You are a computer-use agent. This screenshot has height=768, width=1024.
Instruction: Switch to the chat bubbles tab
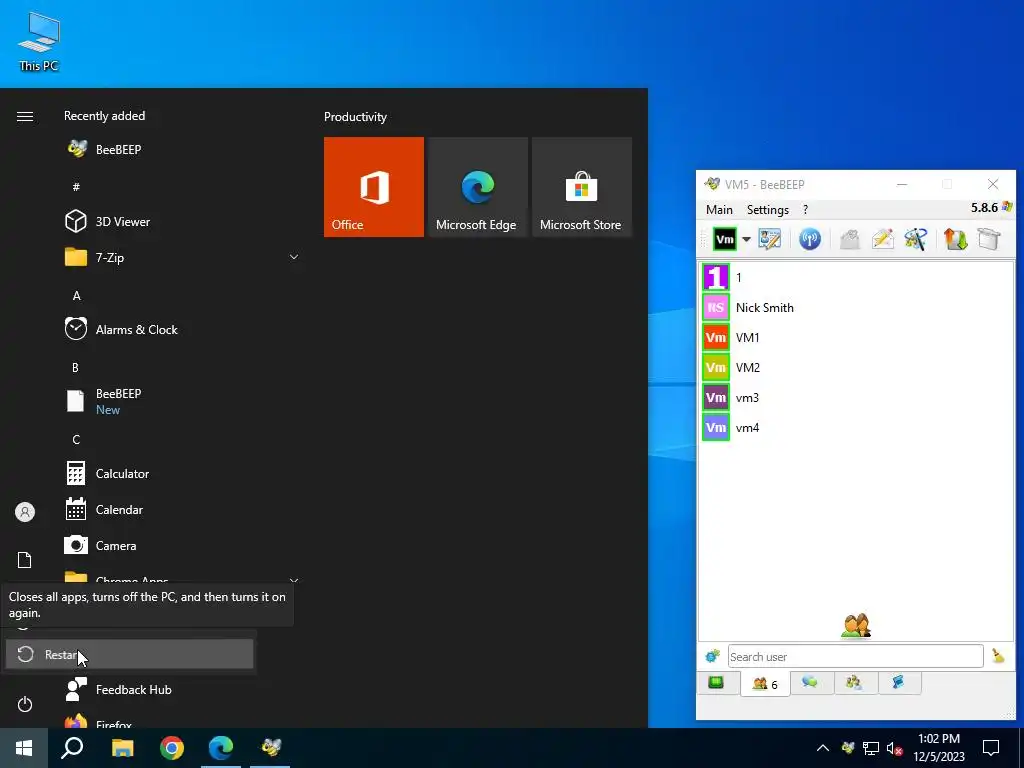point(810,683)
